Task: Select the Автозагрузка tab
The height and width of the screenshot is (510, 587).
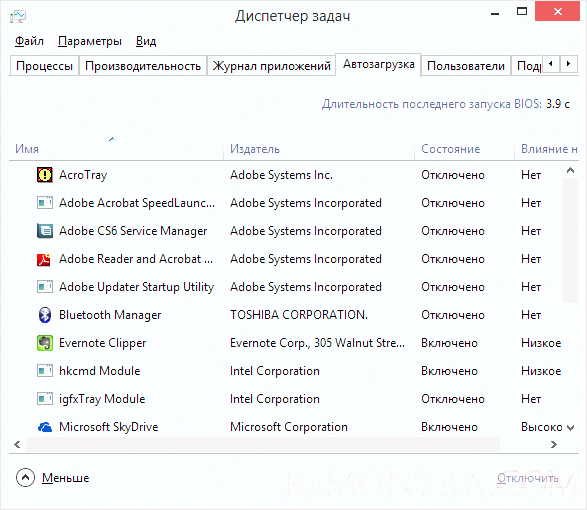Action: 378,64
